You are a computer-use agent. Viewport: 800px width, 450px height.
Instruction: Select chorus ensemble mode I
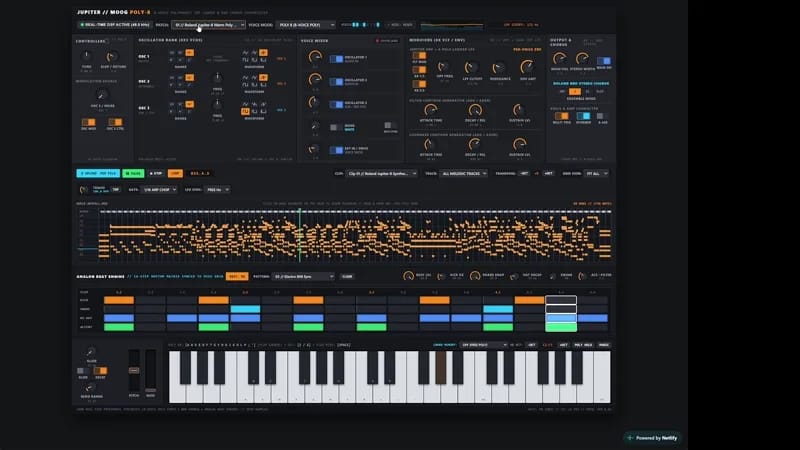(x=575, y=91)
